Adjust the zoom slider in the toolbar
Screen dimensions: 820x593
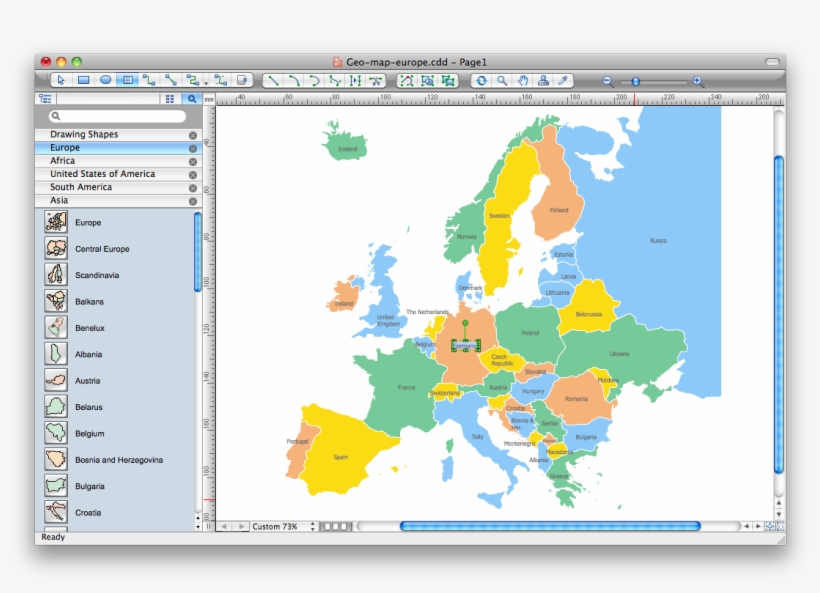point(636,81)
